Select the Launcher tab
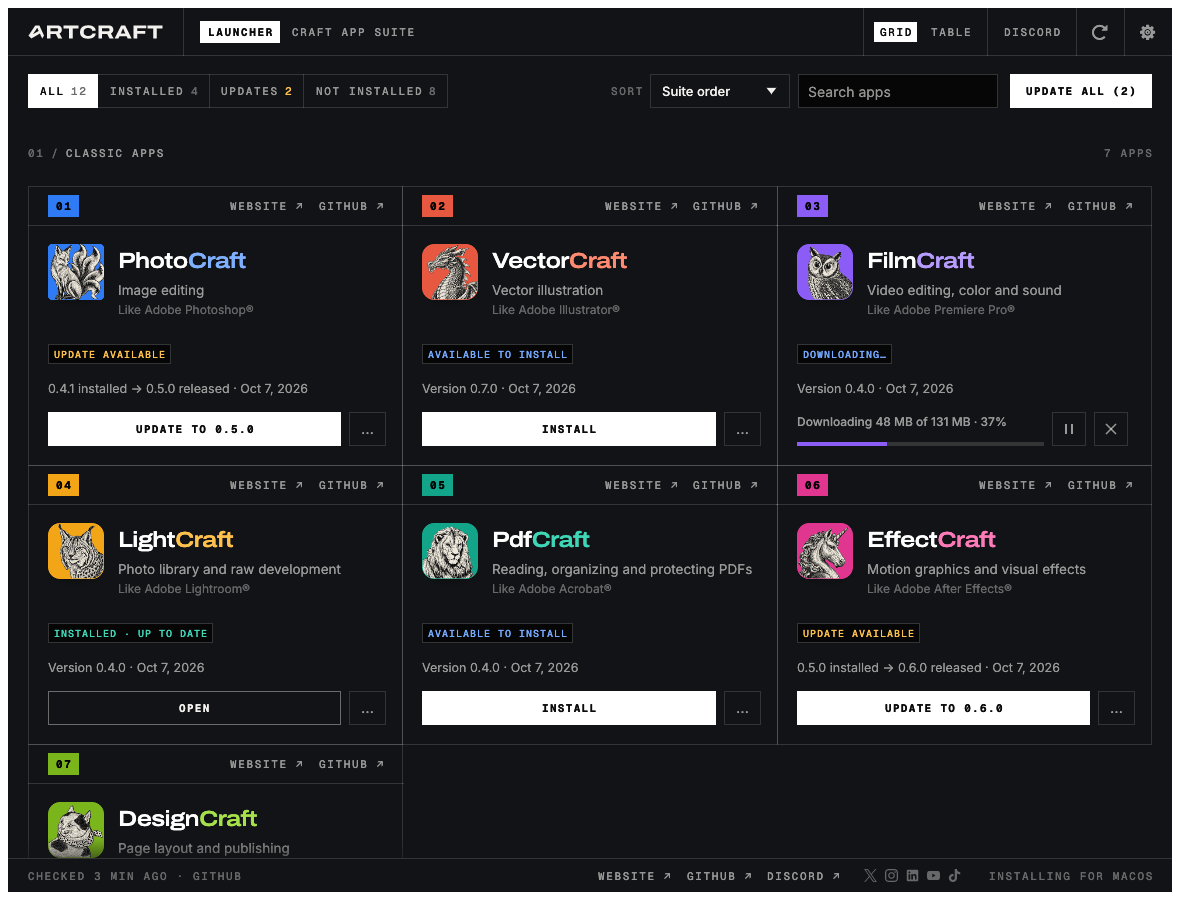1180x900 pixels. click(x=240, y=32)
